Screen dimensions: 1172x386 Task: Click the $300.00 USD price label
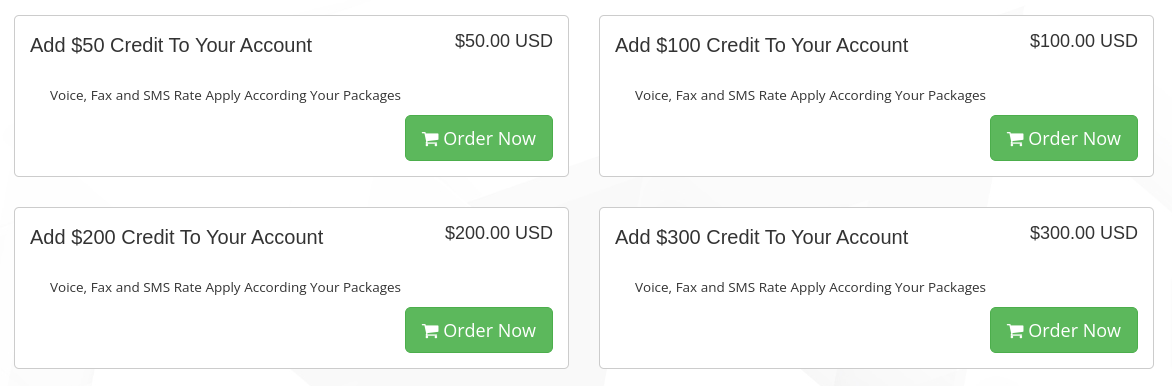click(1084, 233)
